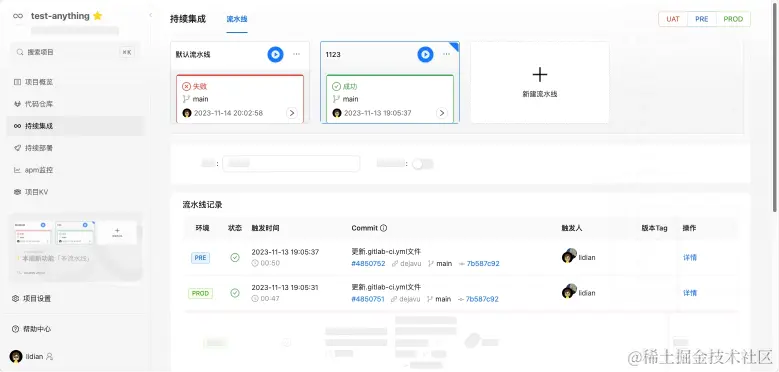Click the blurred filter input field
Viewport: 779px width, 372px height.
pos(291,163)
